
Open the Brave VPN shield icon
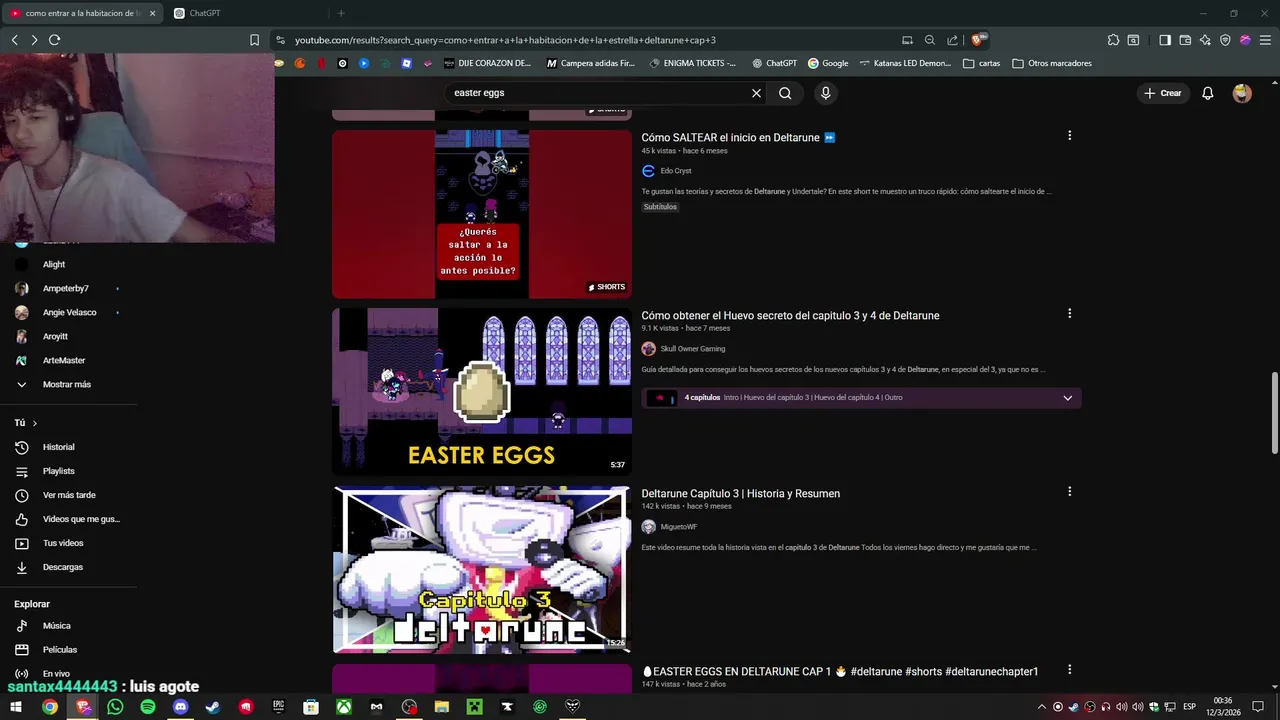[x=1225, y=40]
